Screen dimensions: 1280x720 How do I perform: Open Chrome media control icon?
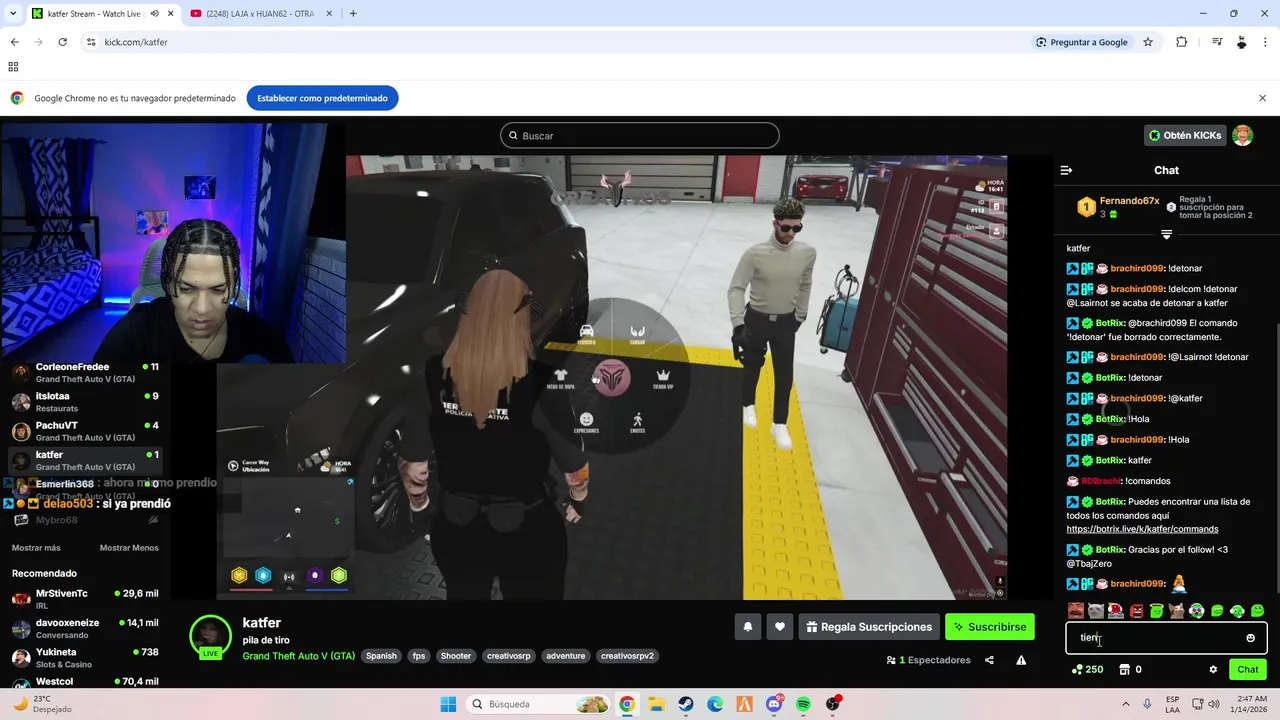(1217, 42)
